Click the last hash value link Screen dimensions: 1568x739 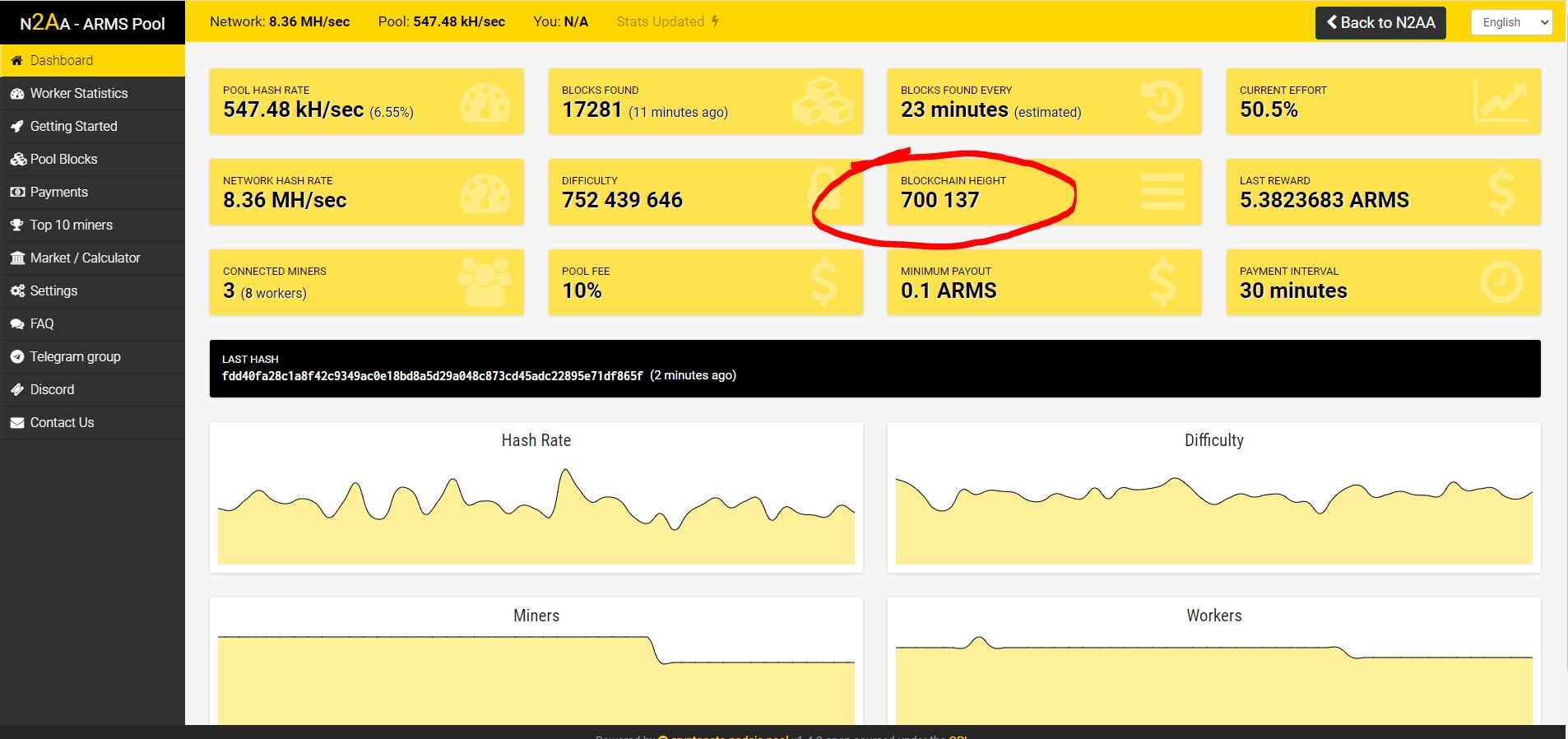pos(433,376)
